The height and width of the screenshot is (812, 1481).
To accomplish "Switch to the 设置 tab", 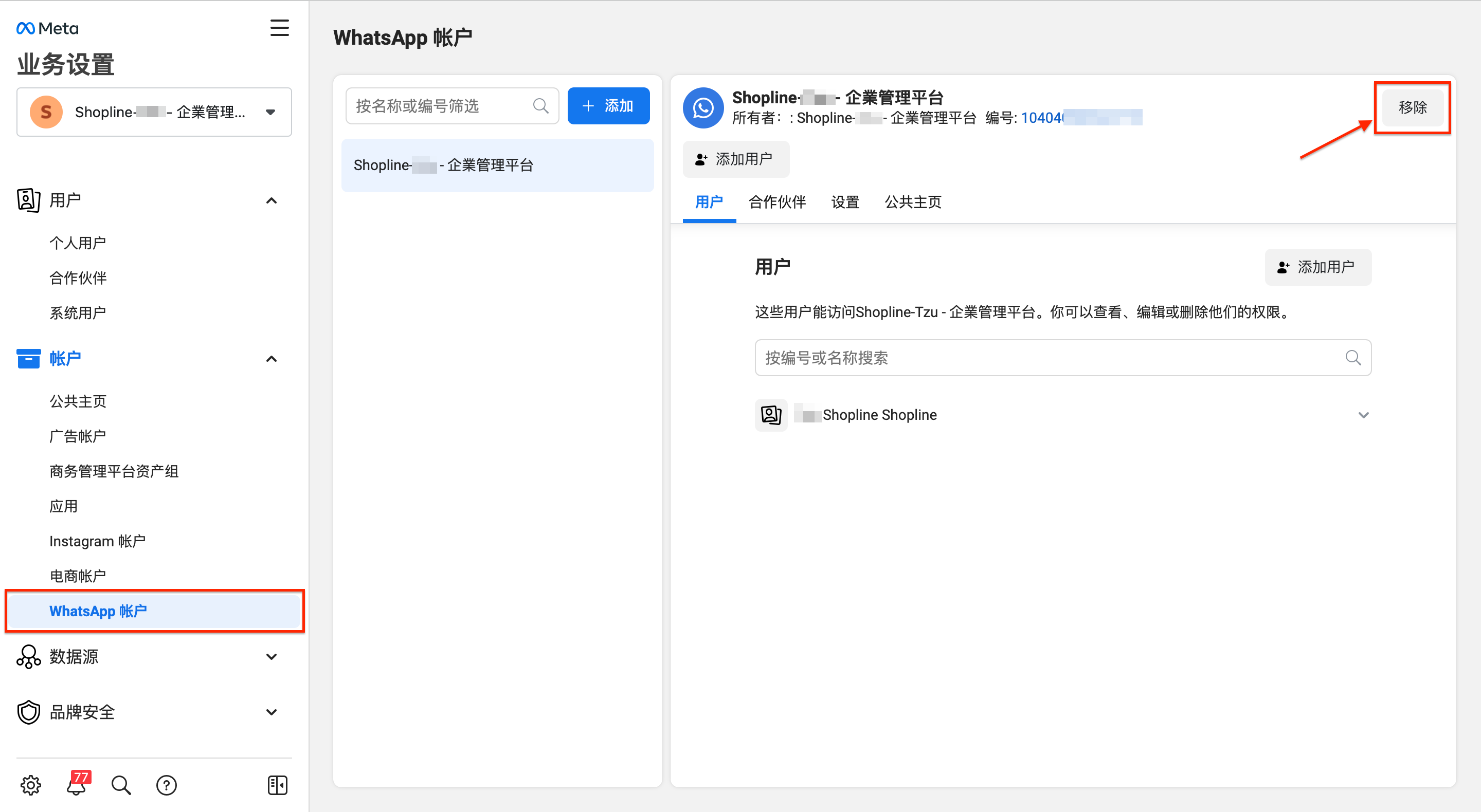I will (845, 201).
